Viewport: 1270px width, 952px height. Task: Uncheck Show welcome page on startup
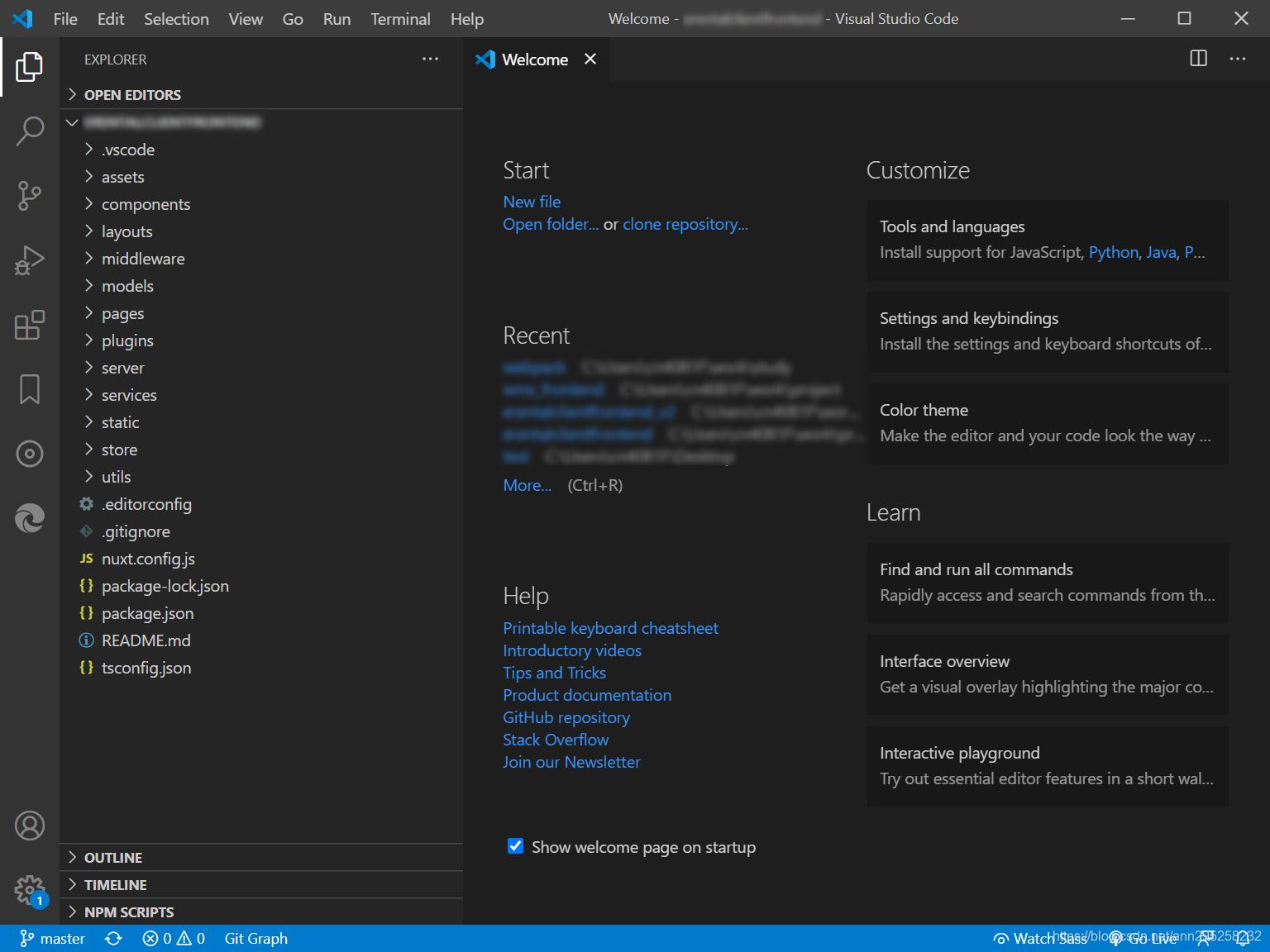pyautogui.click(x=515, y=846)
